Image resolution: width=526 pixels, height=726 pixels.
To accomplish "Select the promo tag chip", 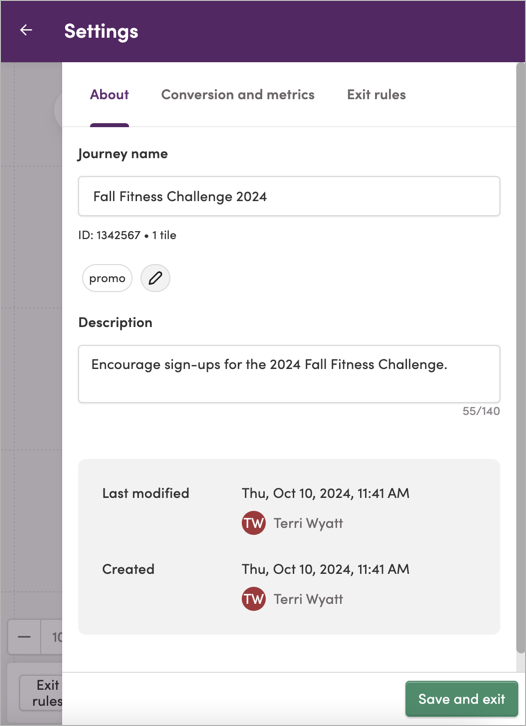I will point(107,278).
